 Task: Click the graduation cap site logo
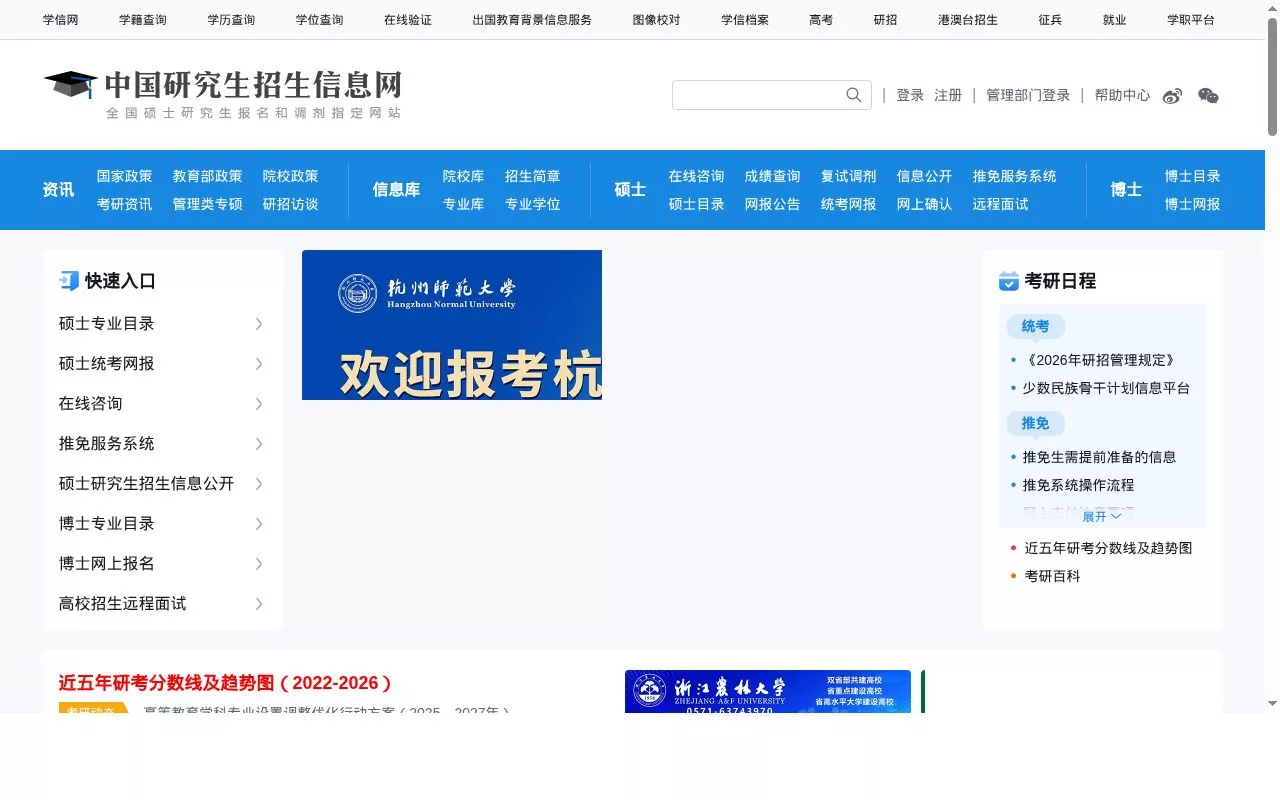pos(70,85)
